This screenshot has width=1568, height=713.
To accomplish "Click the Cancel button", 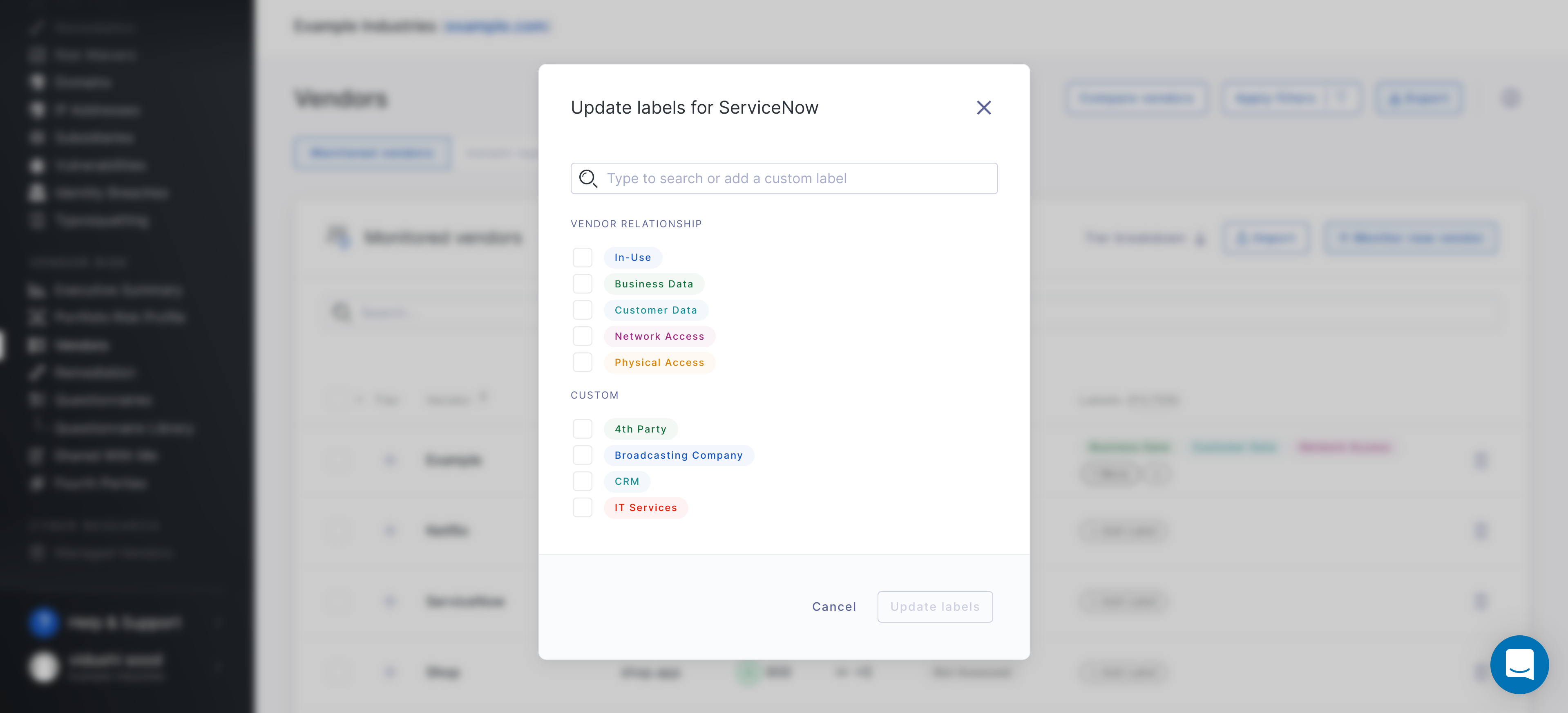I will [834, 607].
